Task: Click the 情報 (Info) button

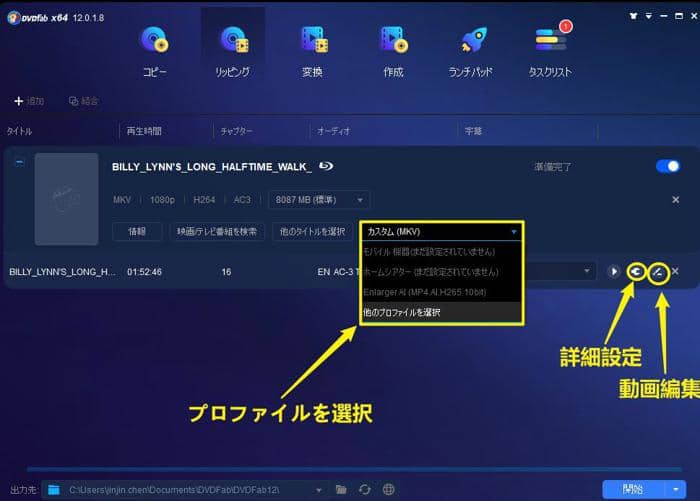Action: point(137,231)
